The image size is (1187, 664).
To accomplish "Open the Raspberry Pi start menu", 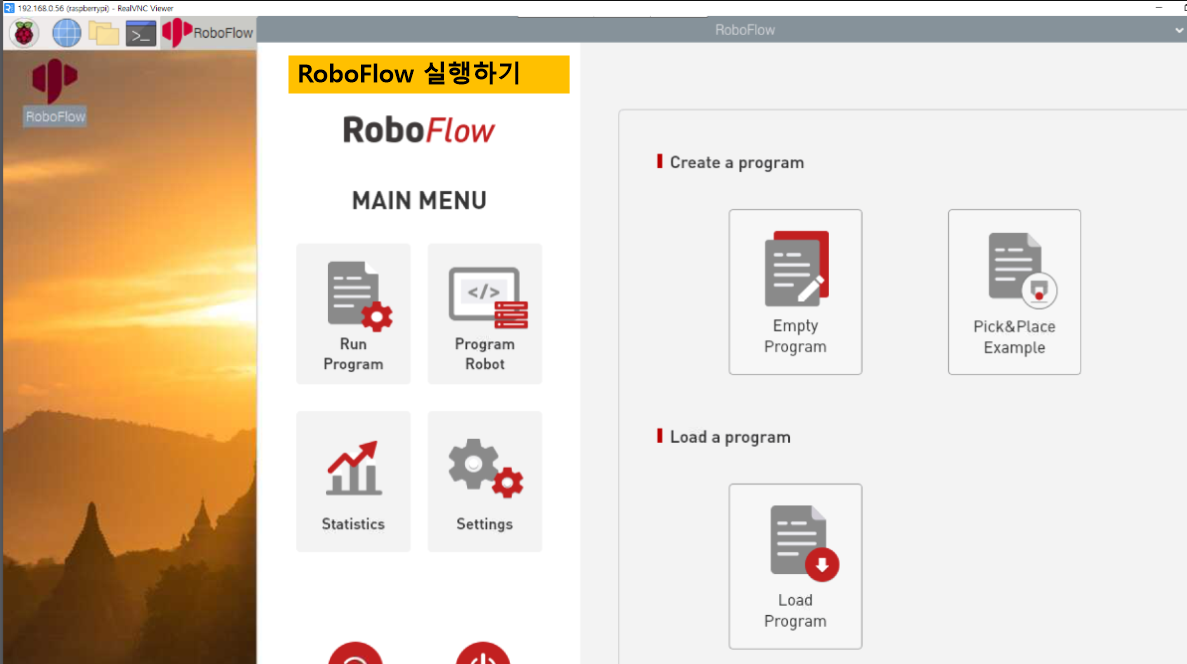I will tap(24, 33).
